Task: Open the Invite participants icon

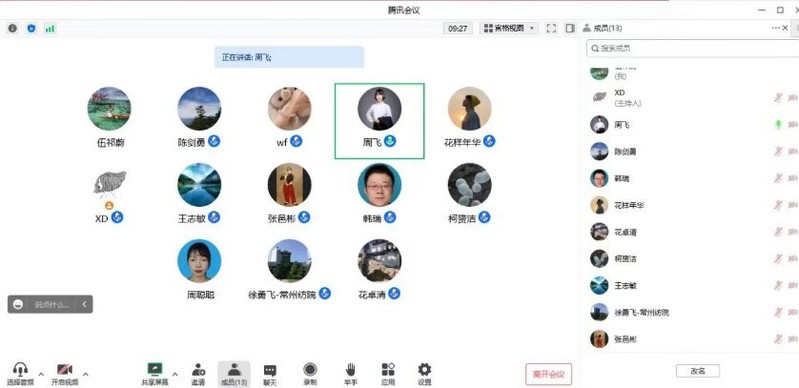Action: pos(198,374)
